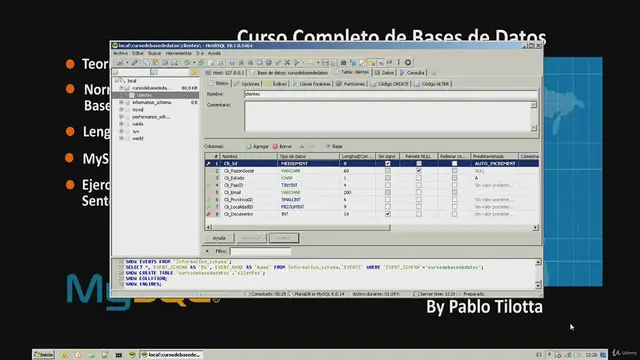Toggle Rellenar con ceros for Cli_ProvinciaID
The height and width of the screenshot is (360, 640).
(x=454, y=200)
